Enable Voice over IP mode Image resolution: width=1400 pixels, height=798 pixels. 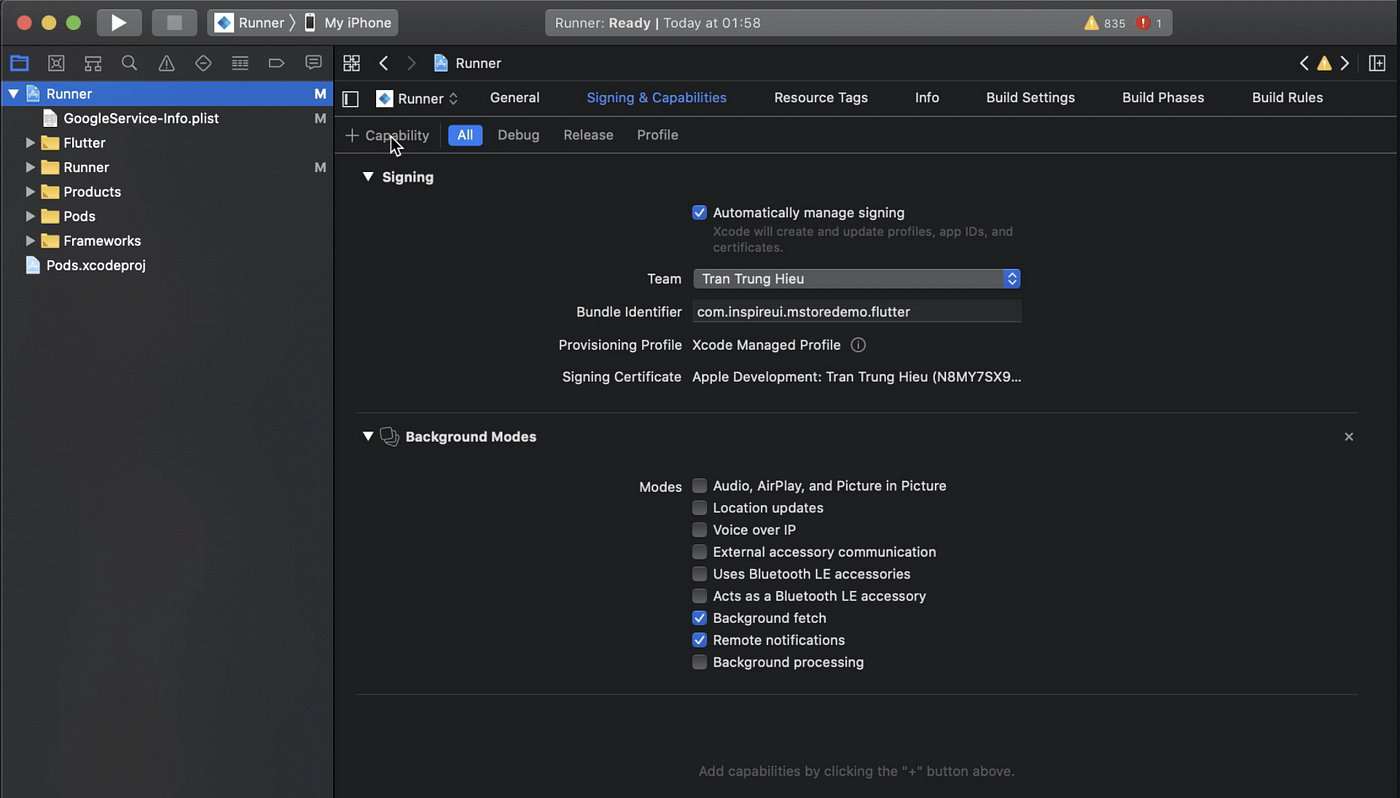click(699, 530)
